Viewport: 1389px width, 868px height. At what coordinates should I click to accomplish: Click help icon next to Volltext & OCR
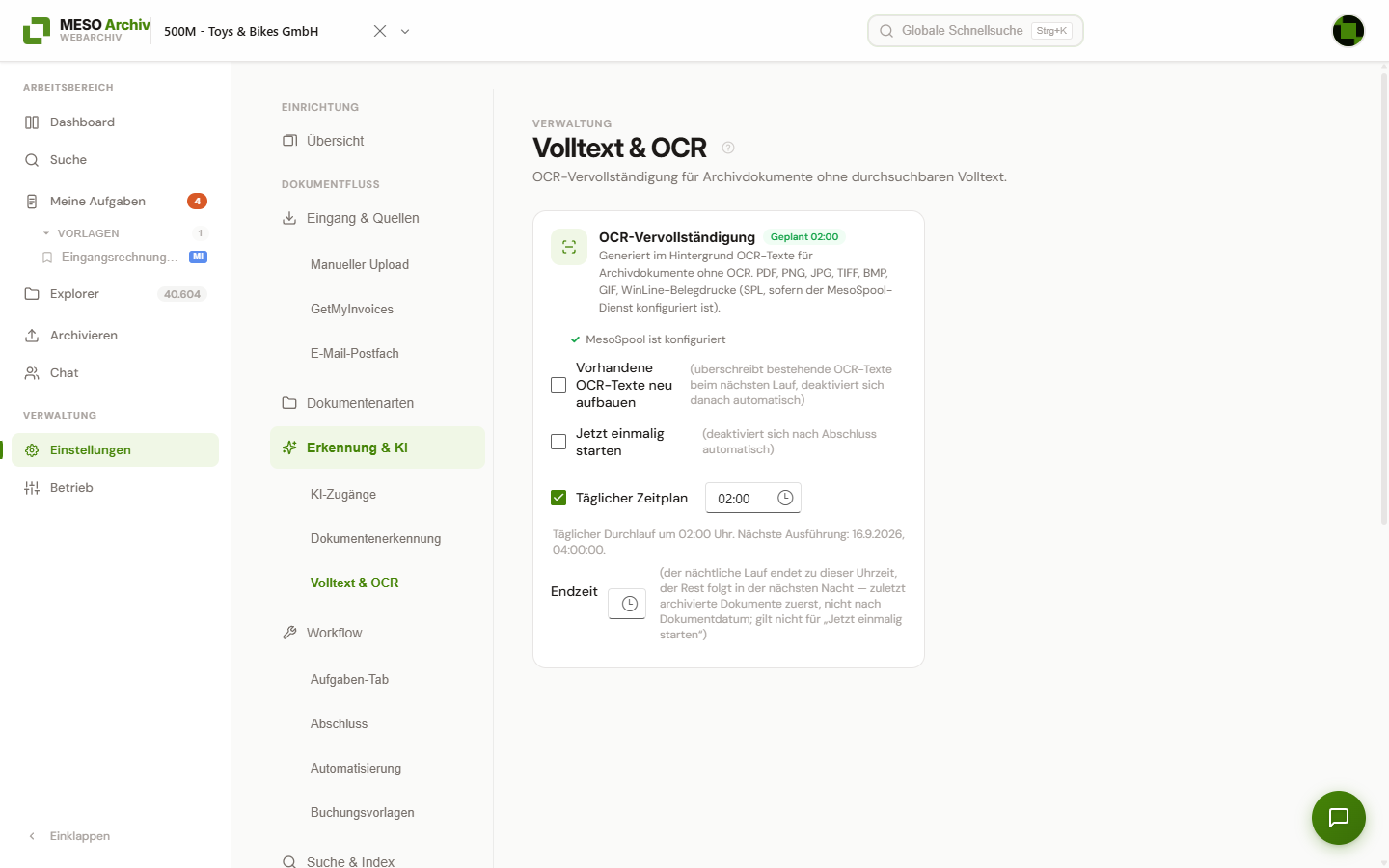[x=728, y=148]
